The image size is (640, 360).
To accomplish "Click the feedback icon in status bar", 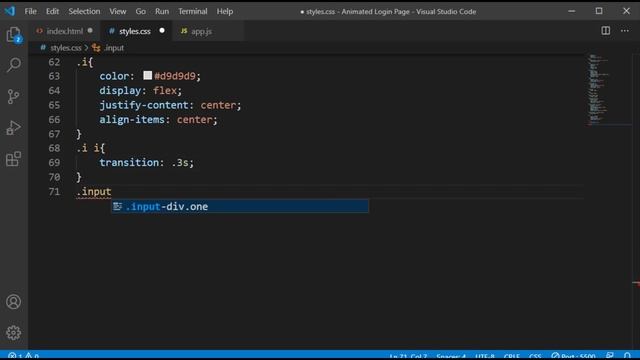I will (x=610, y=356).
